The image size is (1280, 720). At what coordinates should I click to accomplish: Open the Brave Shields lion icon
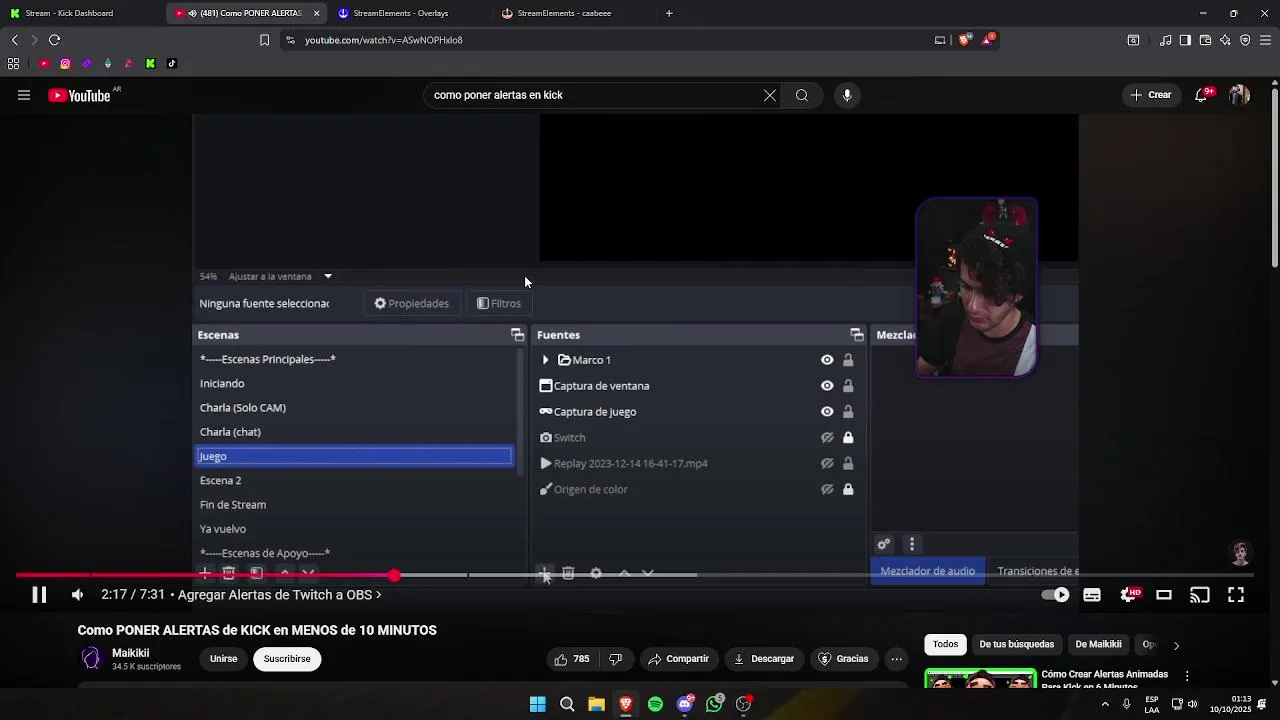tap(965, 40)
